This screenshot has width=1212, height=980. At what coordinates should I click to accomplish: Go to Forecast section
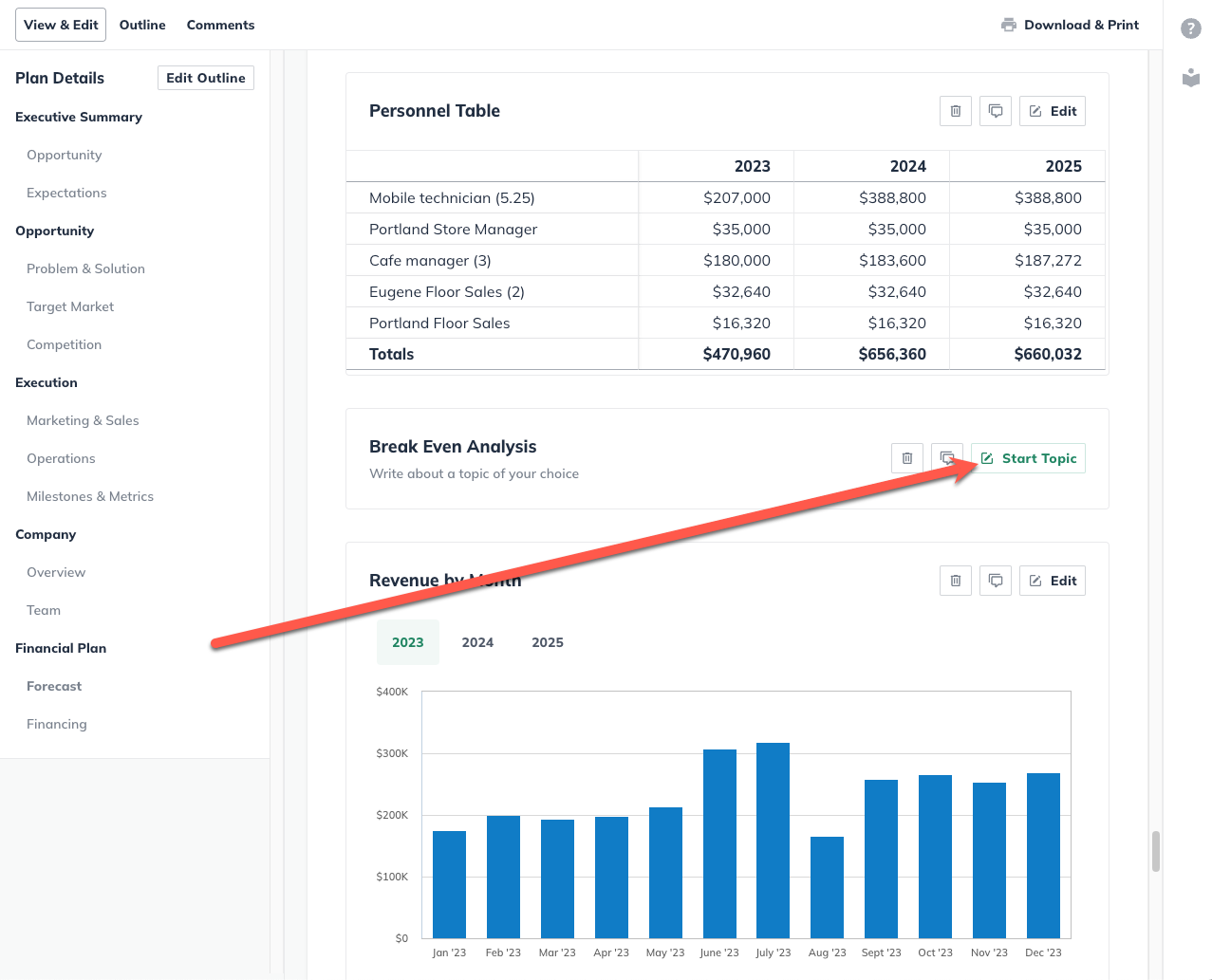[x=54, y=686]
